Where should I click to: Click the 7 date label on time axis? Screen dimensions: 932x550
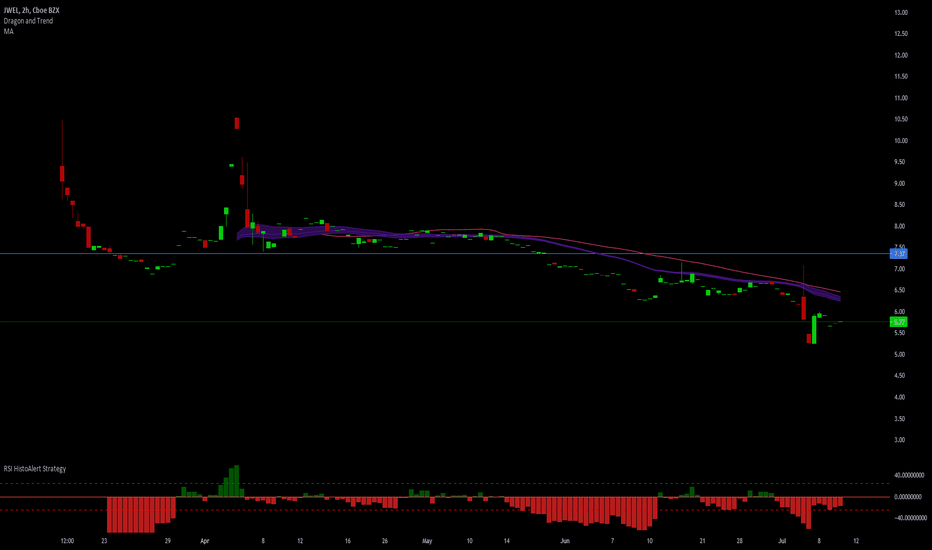(612, 541)
